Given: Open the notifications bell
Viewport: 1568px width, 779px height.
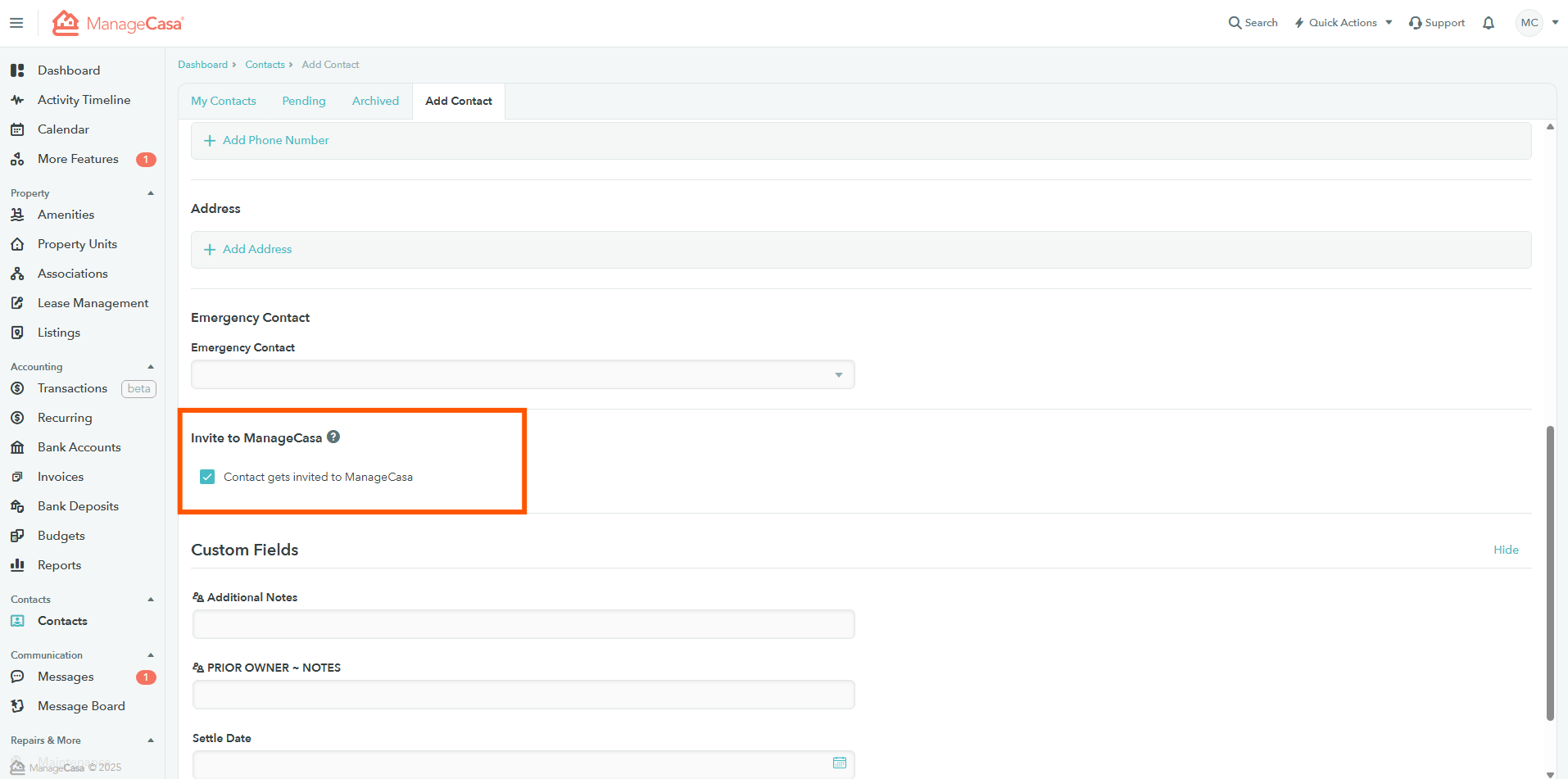Looking at the screenshot, I should tap(1489, 23).
